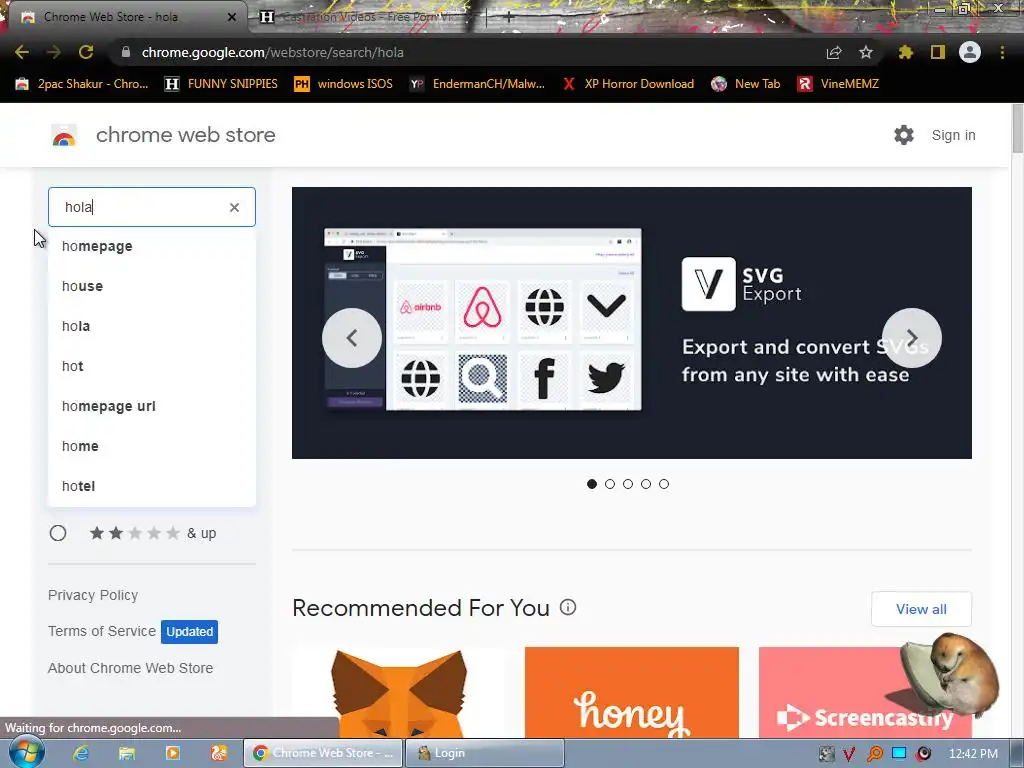This screenshot has width=1024, height=768.
Task: Advance to next carousel slide
Action: coord(912,338)
